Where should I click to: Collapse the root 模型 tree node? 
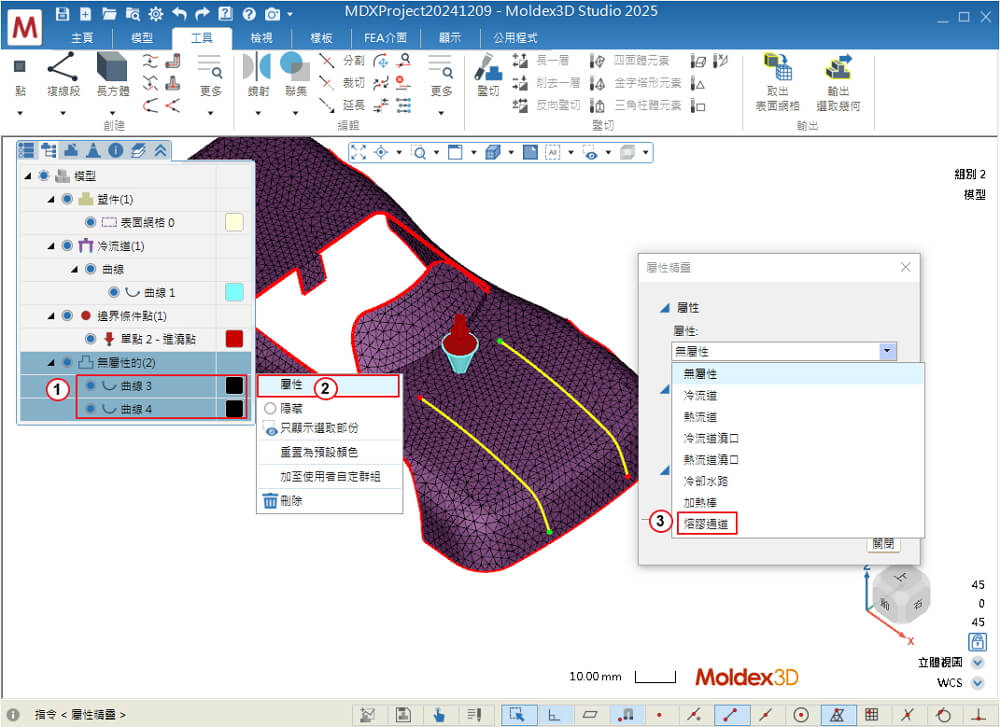27,176
